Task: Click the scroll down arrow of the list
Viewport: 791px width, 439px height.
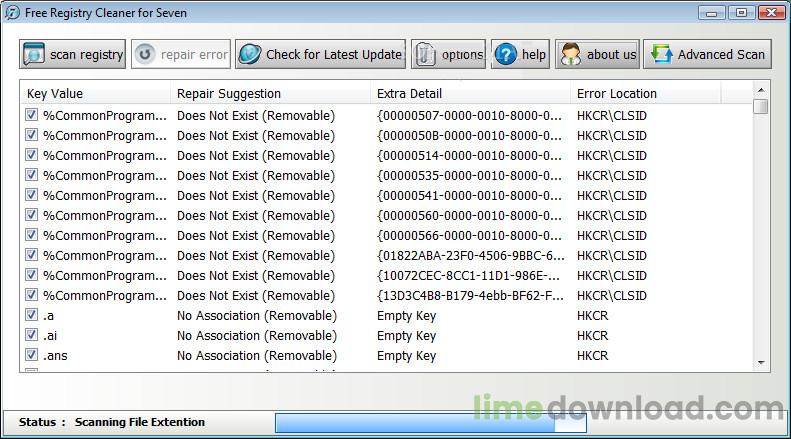Action: (761, 363)
